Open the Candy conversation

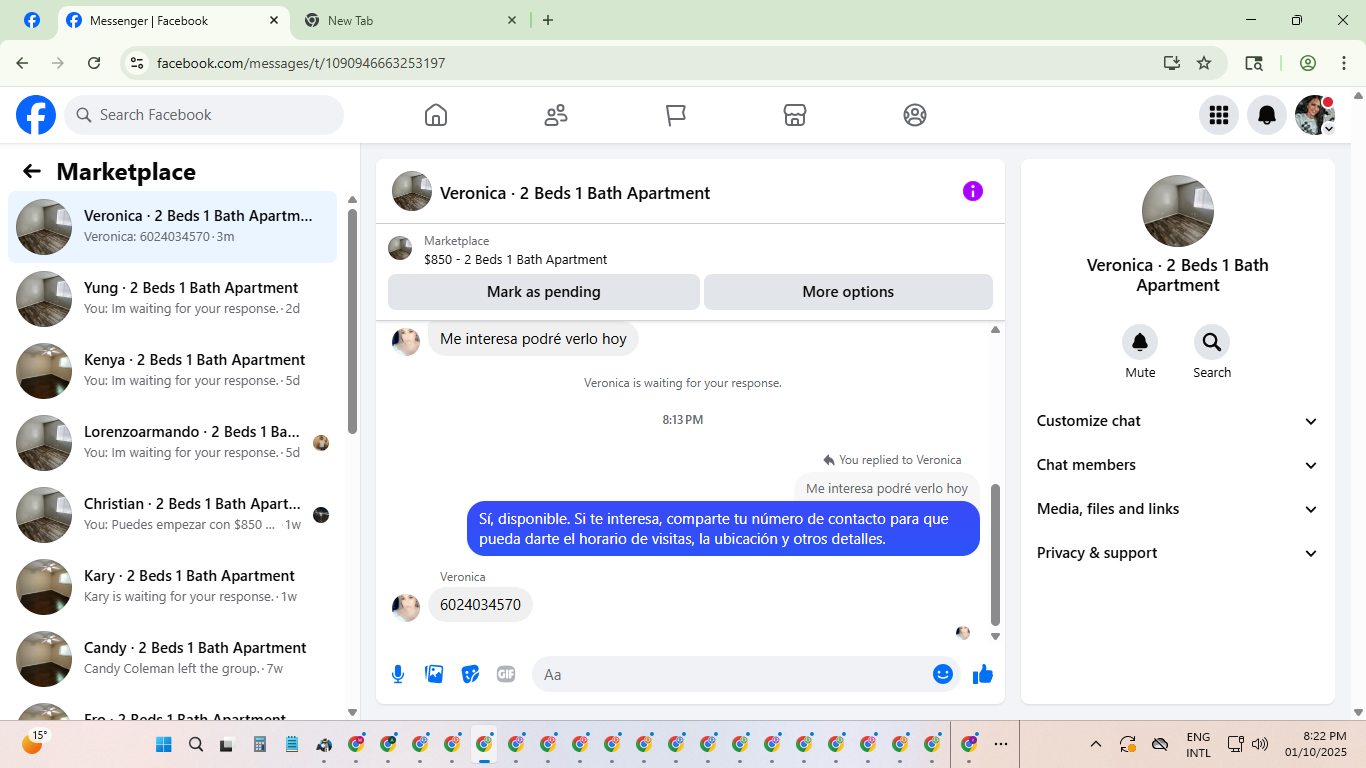pyautogui.click(x=173, y=659)
